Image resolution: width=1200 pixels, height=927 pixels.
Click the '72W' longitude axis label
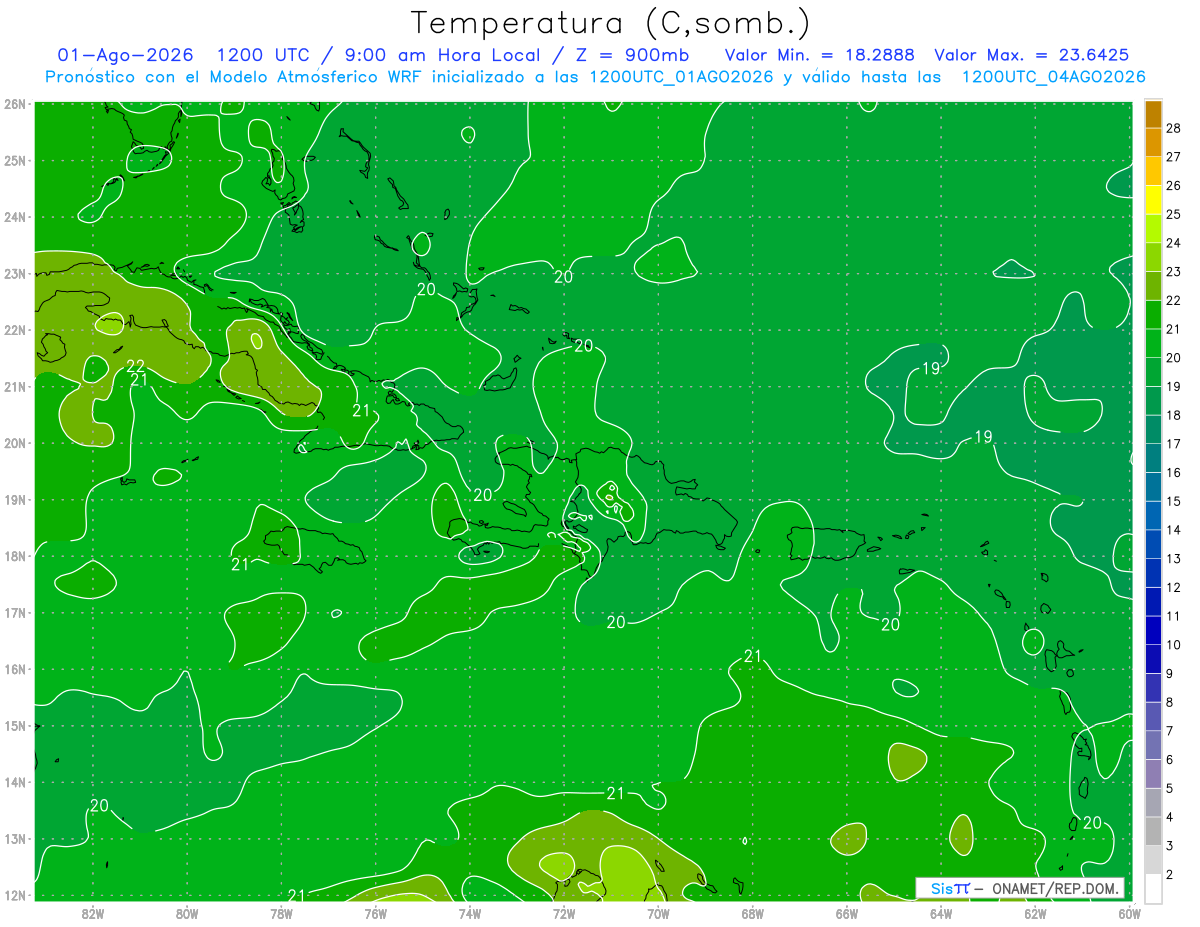click(564, 912)
